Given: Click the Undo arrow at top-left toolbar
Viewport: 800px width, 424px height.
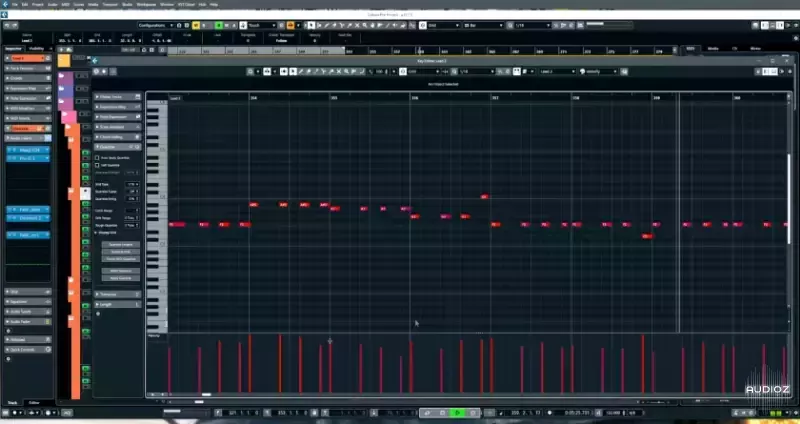Looking at the screenshot, I should 7,25.
